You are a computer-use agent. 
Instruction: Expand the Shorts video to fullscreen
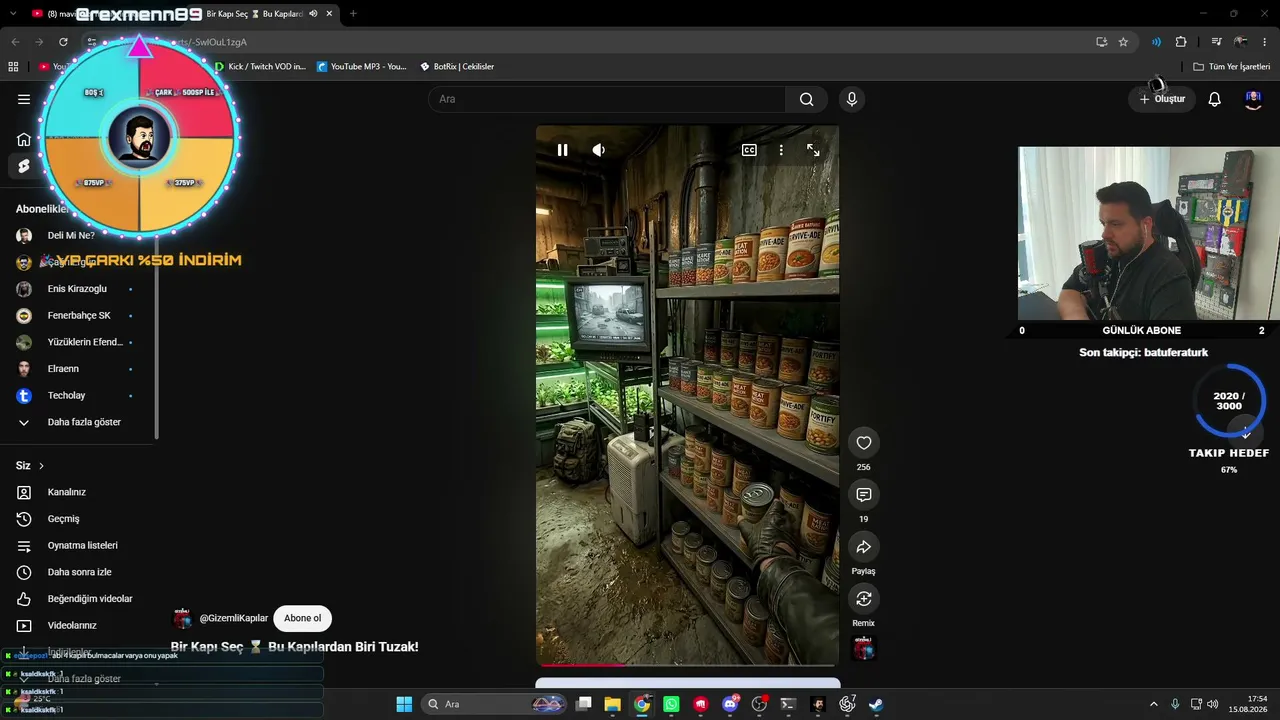coord(813,150)
